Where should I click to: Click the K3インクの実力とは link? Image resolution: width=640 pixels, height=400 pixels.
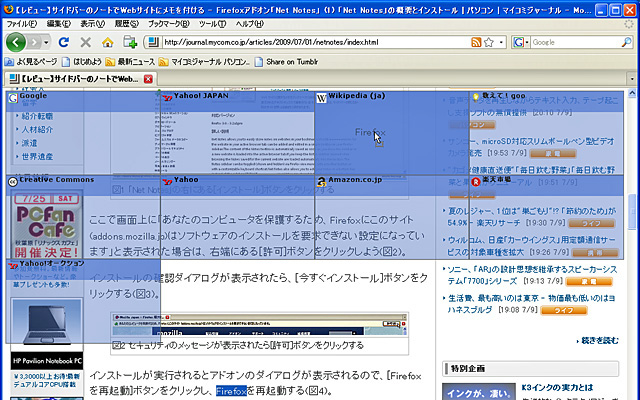(558, 388)
